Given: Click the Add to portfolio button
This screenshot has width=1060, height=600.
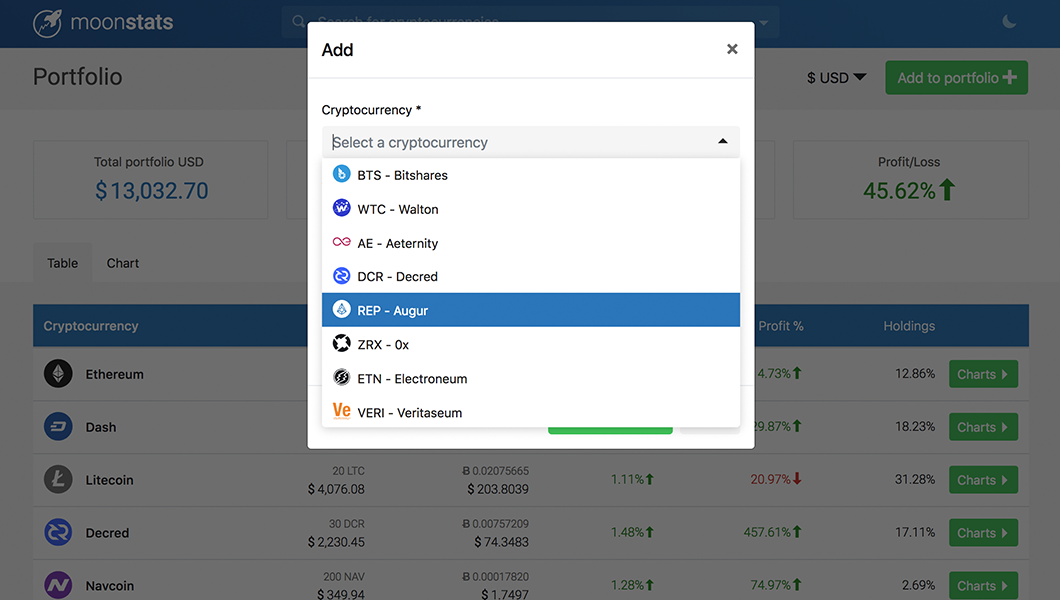Looking at the screenshot, I should click(957, 78).
